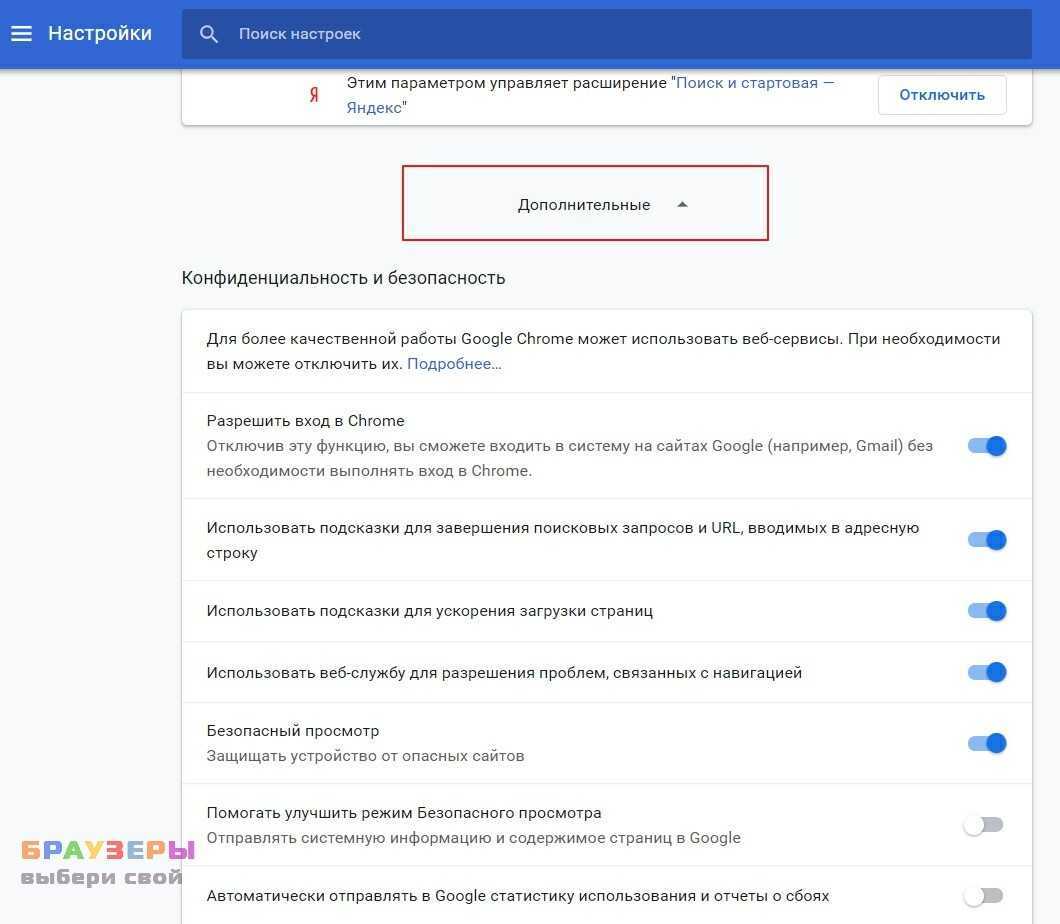Disable the 'Разрешить вход в Chrome' toggle

click(986, 446)
